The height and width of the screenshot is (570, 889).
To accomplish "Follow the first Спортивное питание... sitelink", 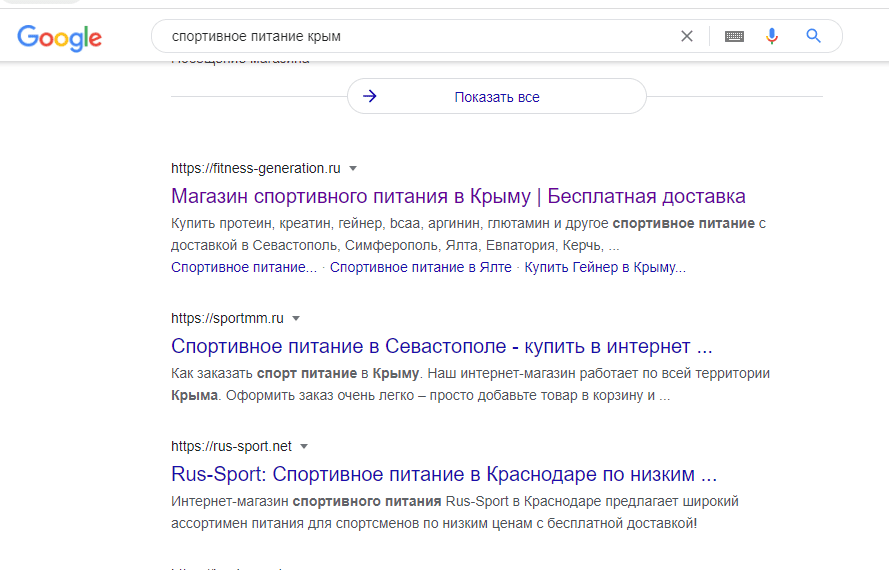I will 244,267.
